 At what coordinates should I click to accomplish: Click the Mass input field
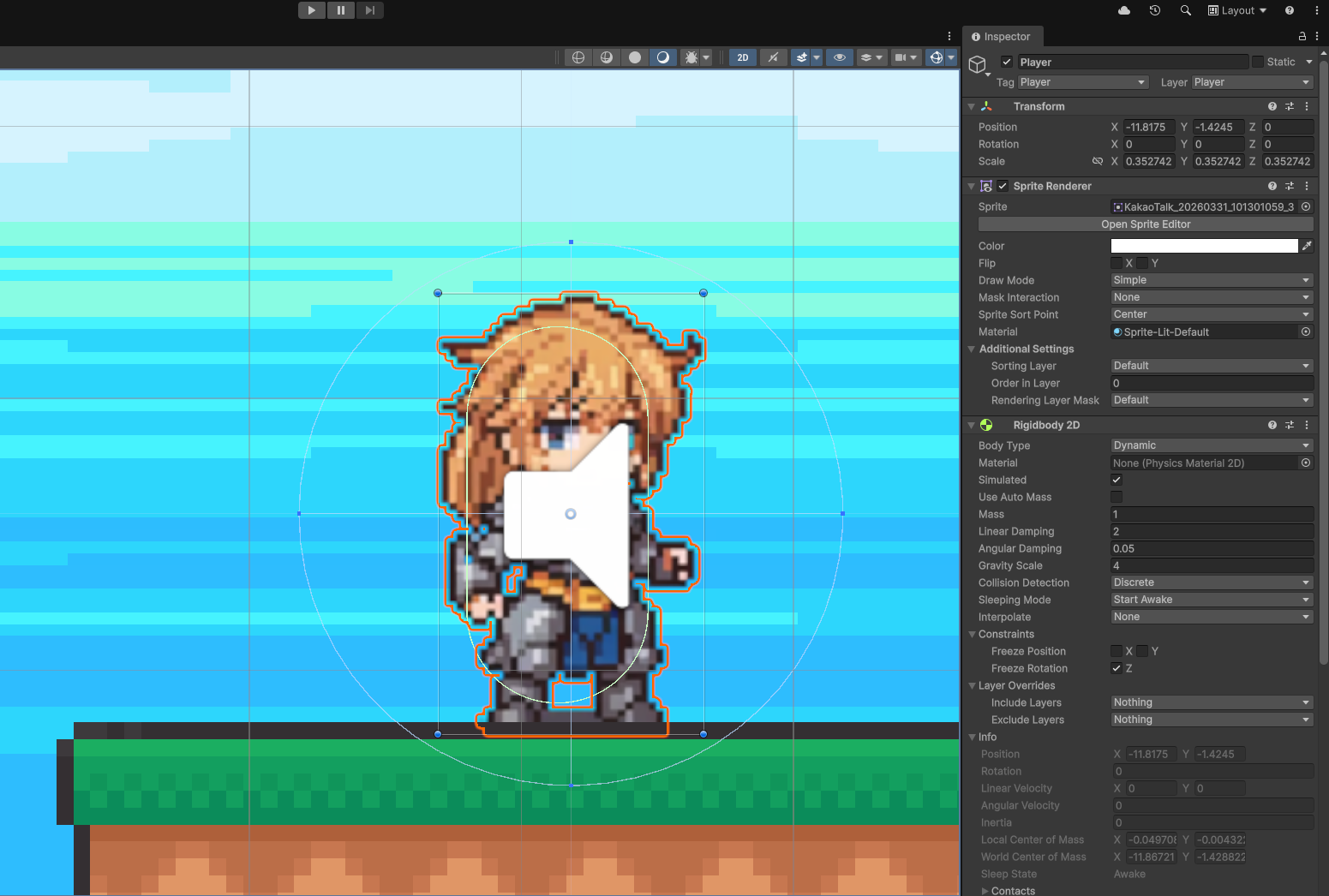(x=1211, y=514)
